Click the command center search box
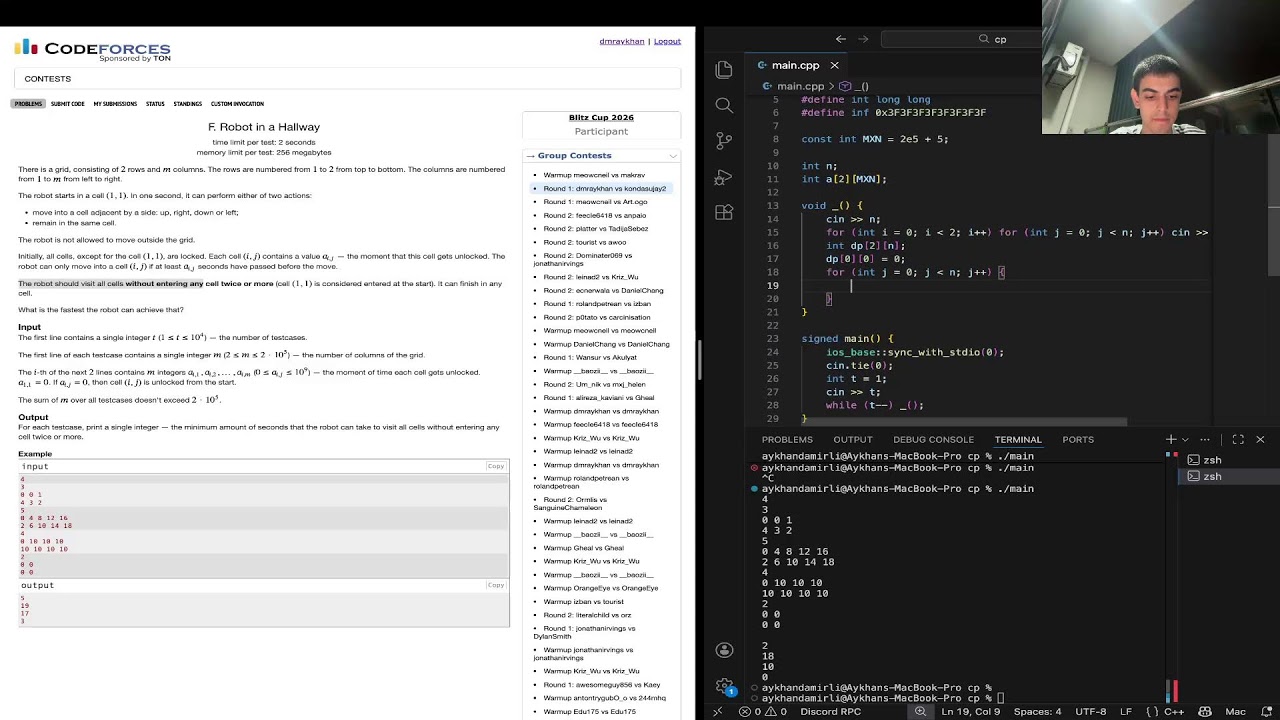 (993, 39)
